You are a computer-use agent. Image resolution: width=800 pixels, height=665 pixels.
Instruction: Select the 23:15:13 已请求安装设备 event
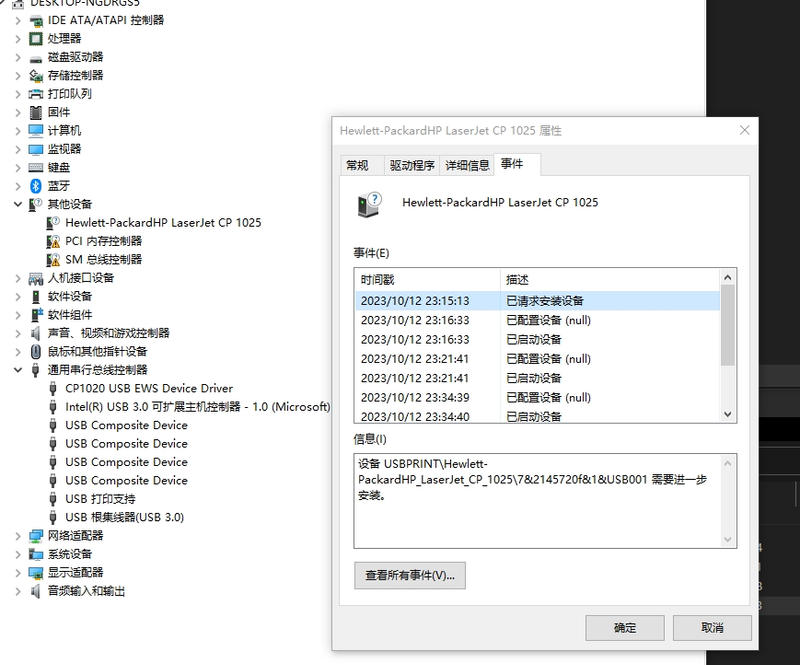[x=538, y=301]
